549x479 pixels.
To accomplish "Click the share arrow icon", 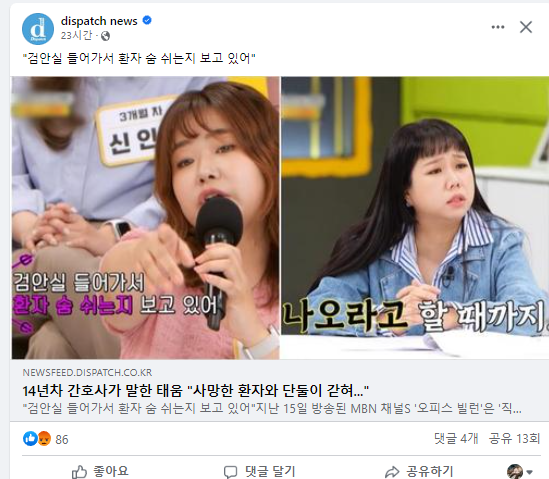I will click(392, 472).
